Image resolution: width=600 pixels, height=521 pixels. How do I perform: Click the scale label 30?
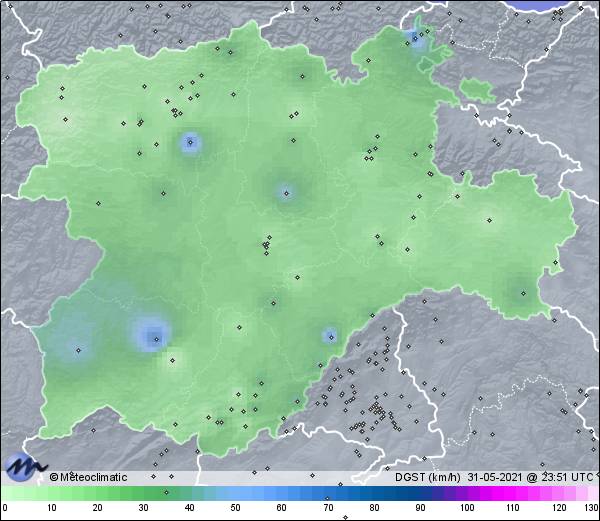coord(143,508)
